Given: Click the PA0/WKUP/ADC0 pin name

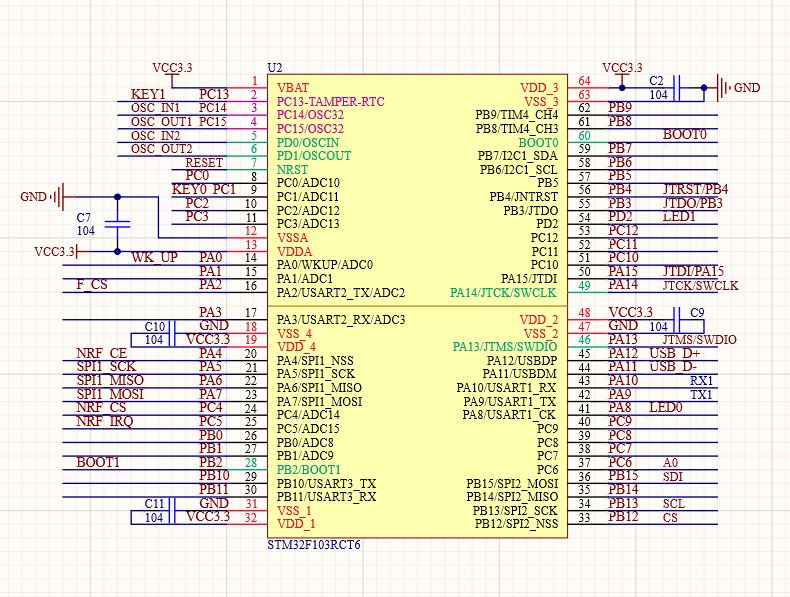Looking at the screenshot, I should (325, 264).
